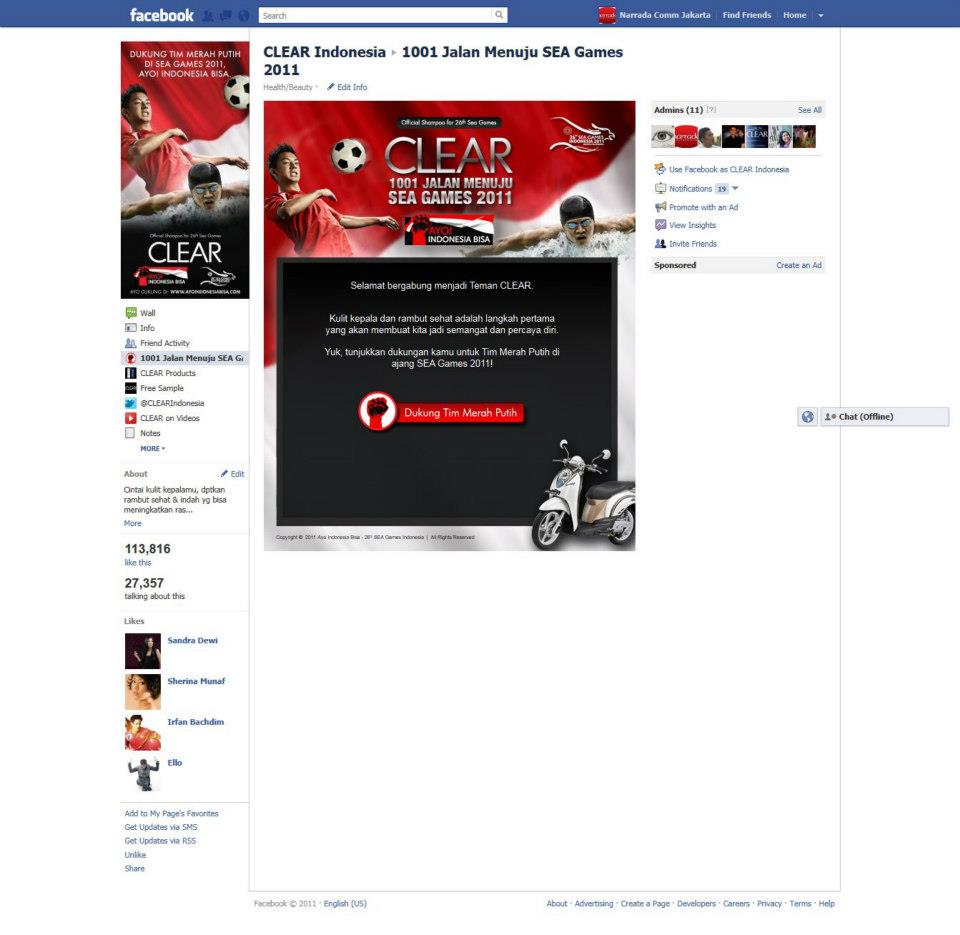
Task: Open Sandra Dewi's profile thumbnail
Action: pos(143,651)
